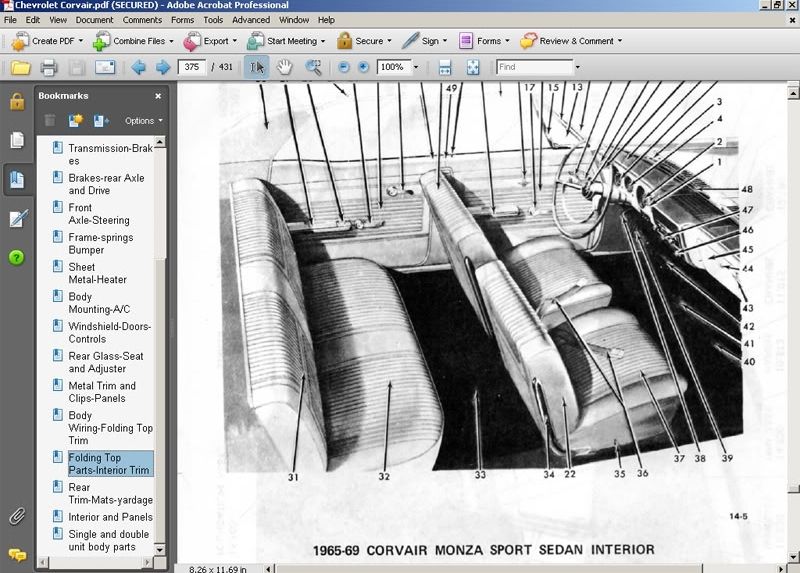Click the Sign pen icon
Viewport: 800px width, 573px height.
410,41
